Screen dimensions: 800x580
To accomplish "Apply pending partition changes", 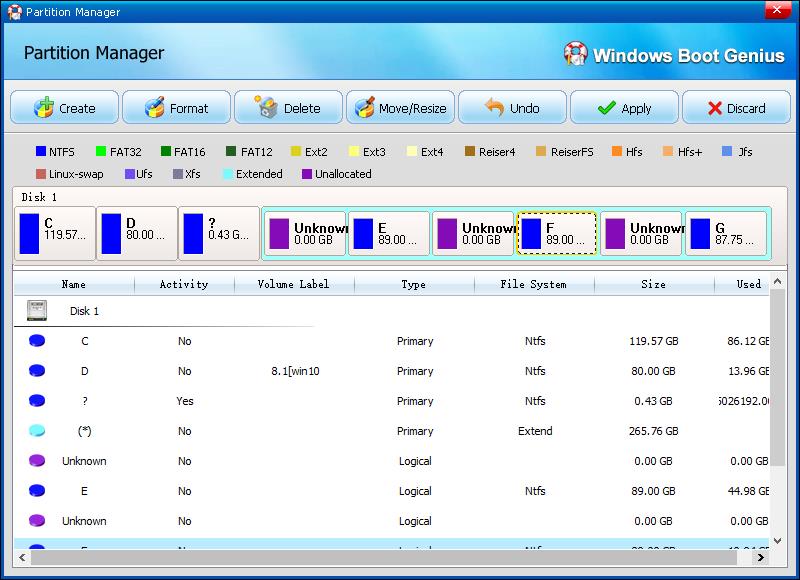I will tap(624, 108).
